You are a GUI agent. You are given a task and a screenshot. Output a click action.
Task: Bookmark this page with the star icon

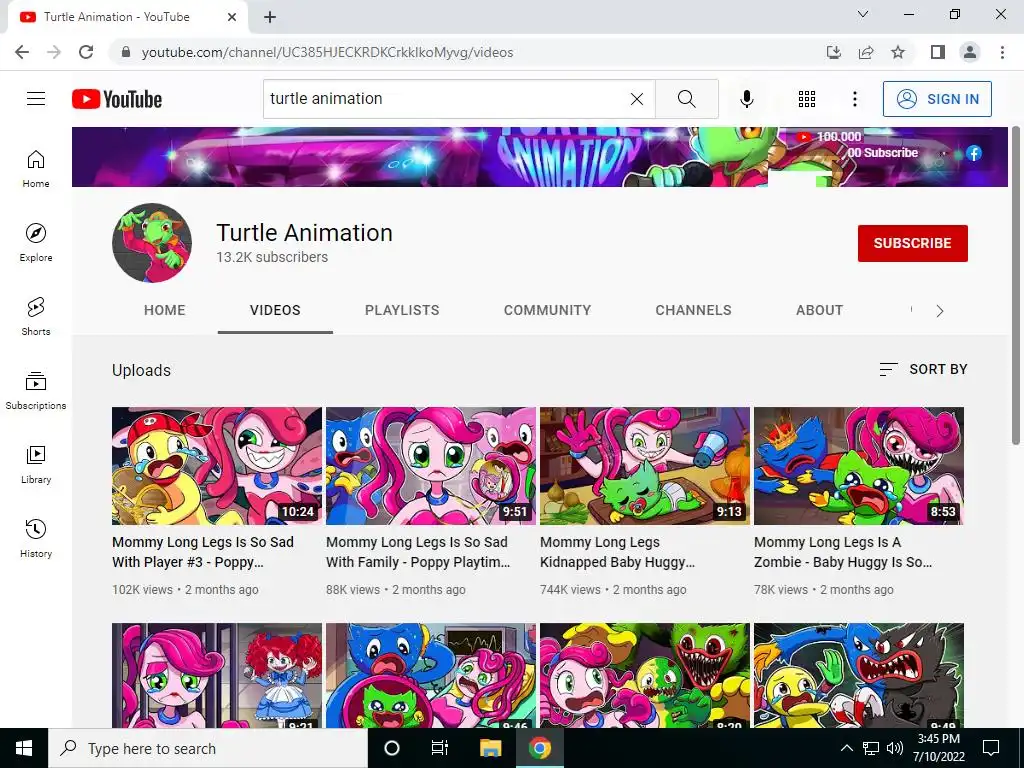tap(898, 52)
